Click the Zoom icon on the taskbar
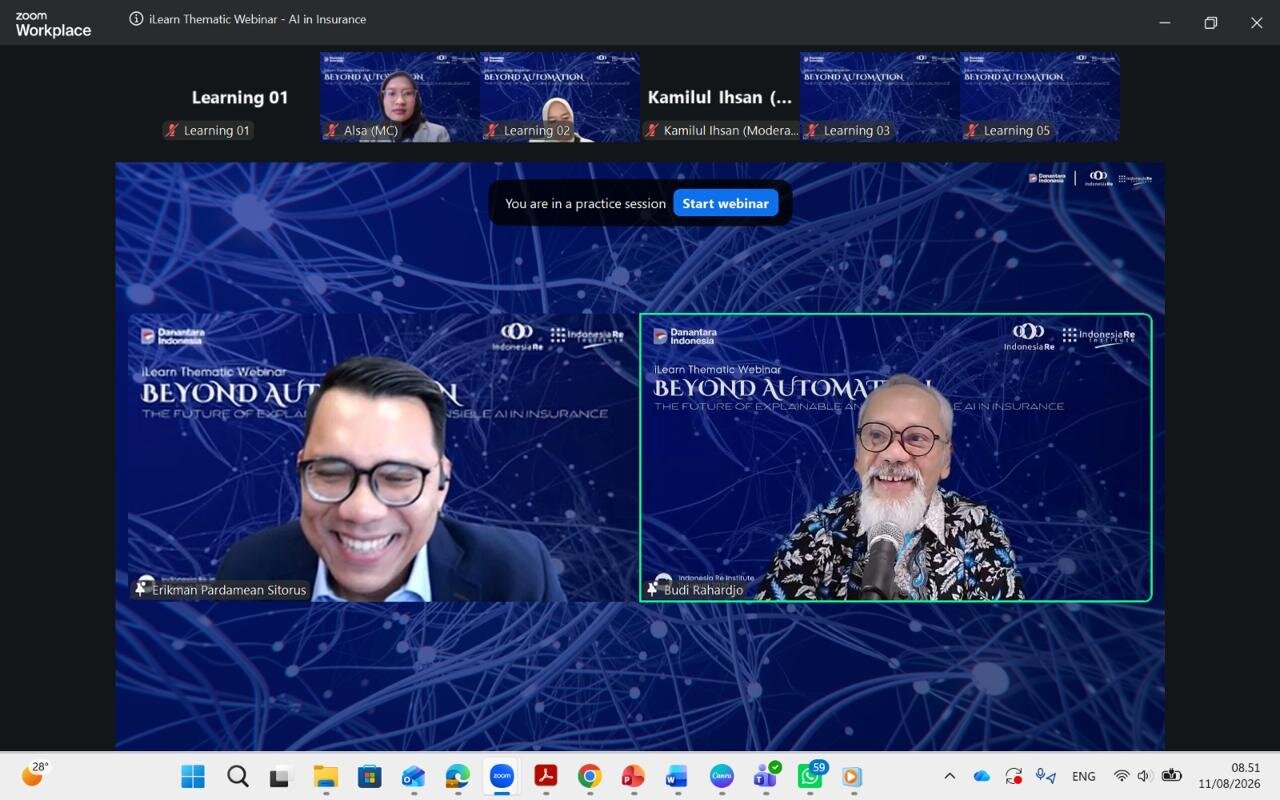The height and width of the screenshot is (800, 1280). tap(501, 776)
